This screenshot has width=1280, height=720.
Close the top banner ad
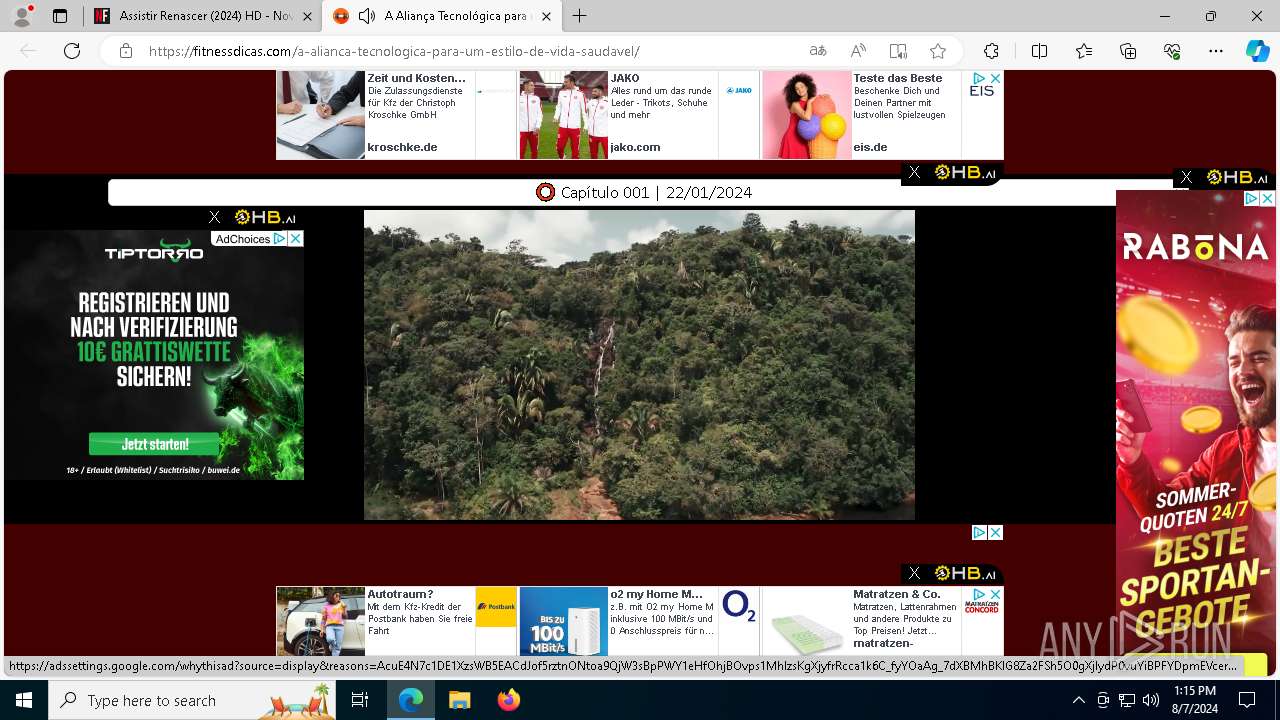click(x=995, y=78)
